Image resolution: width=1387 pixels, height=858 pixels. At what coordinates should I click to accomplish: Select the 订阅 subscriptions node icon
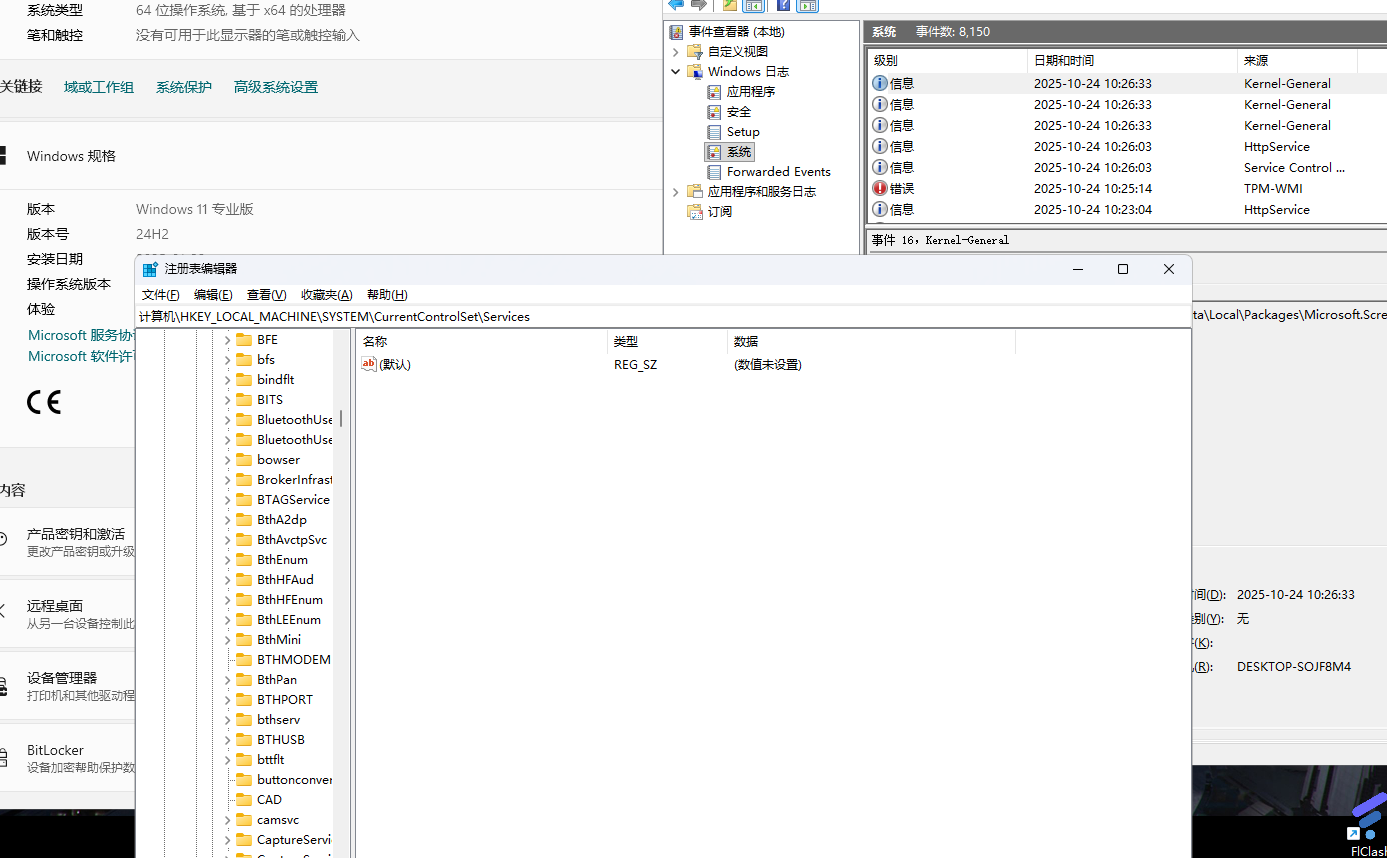click(x=695, y=212)
